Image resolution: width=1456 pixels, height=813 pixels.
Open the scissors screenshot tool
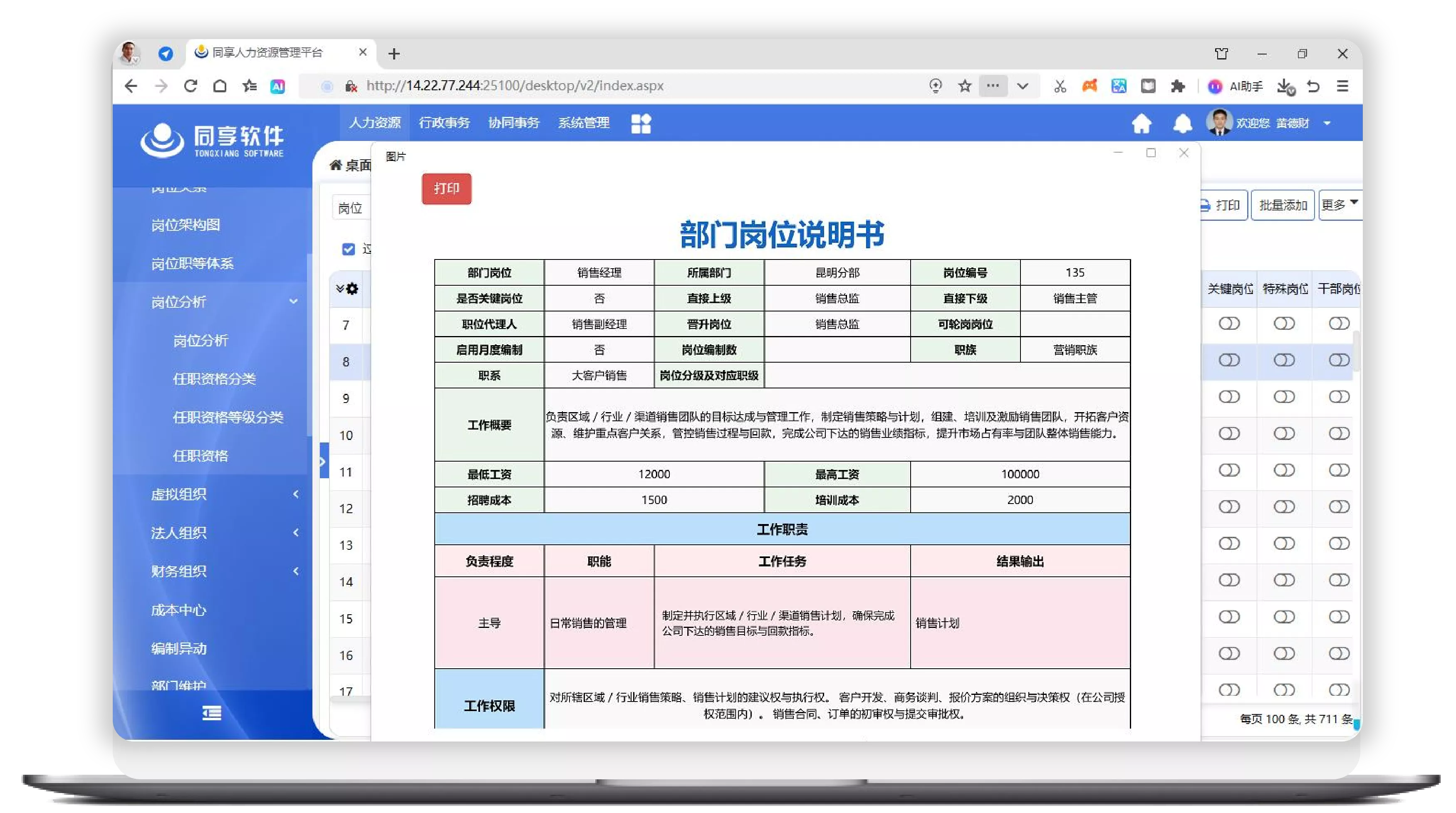pyautogui.click(x=1060, y=86)
